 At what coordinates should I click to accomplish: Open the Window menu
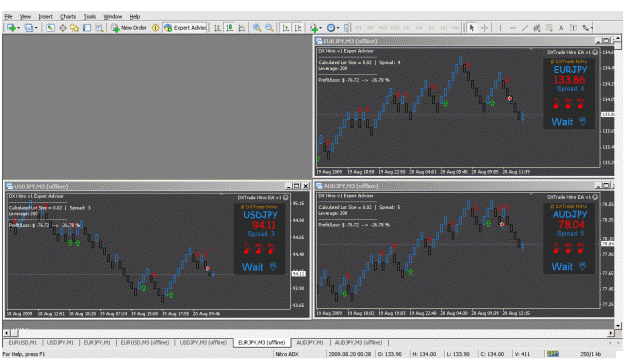click(113, 16)
